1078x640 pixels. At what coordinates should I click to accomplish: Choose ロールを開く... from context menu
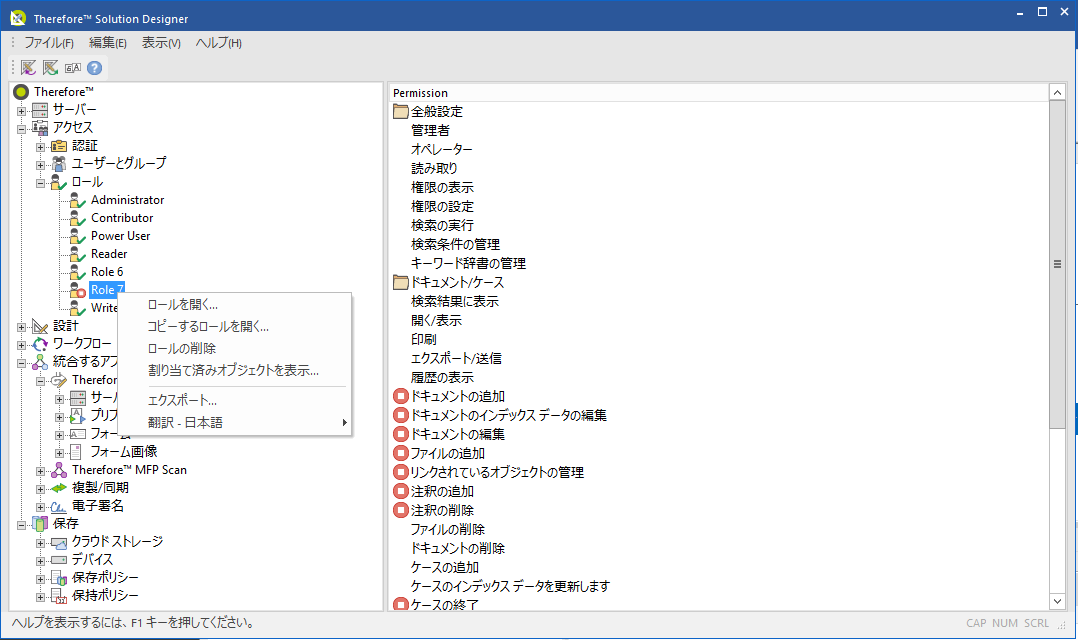(235, 305)
